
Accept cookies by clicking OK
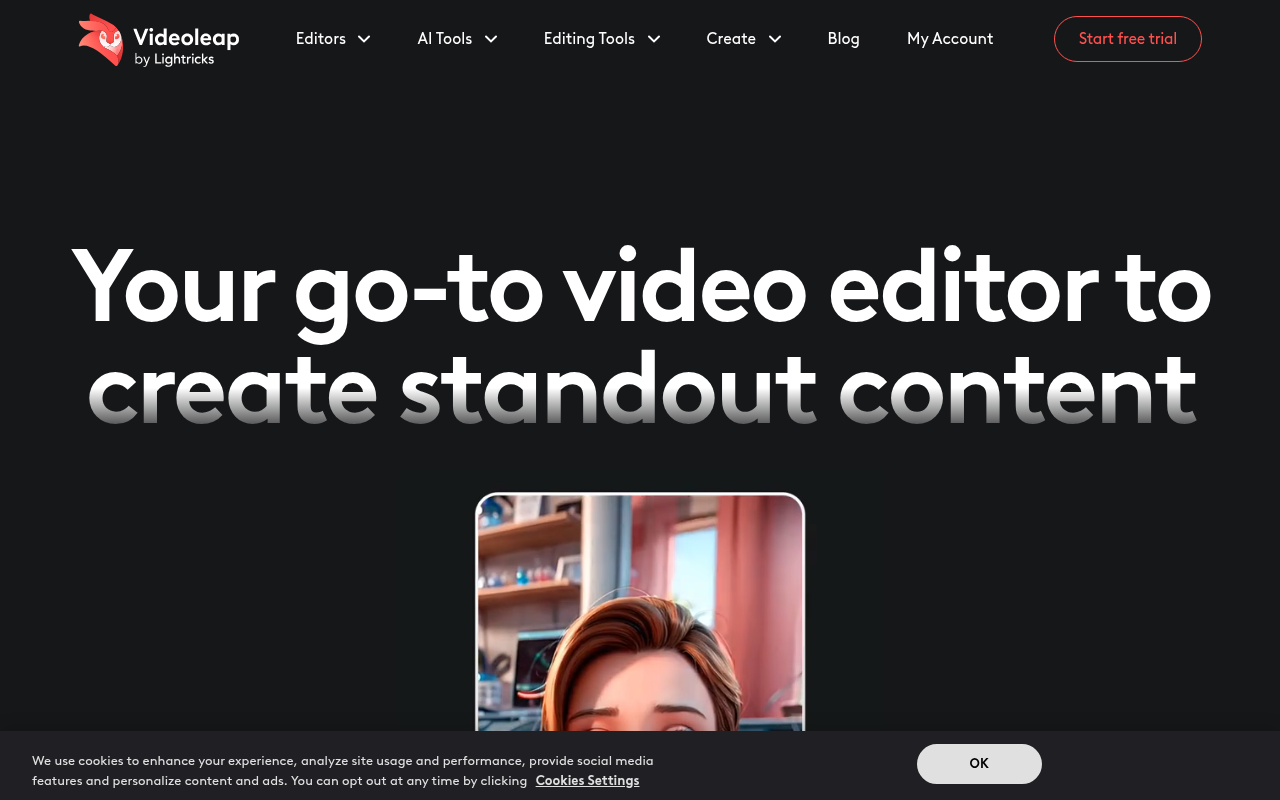[979, 764]
